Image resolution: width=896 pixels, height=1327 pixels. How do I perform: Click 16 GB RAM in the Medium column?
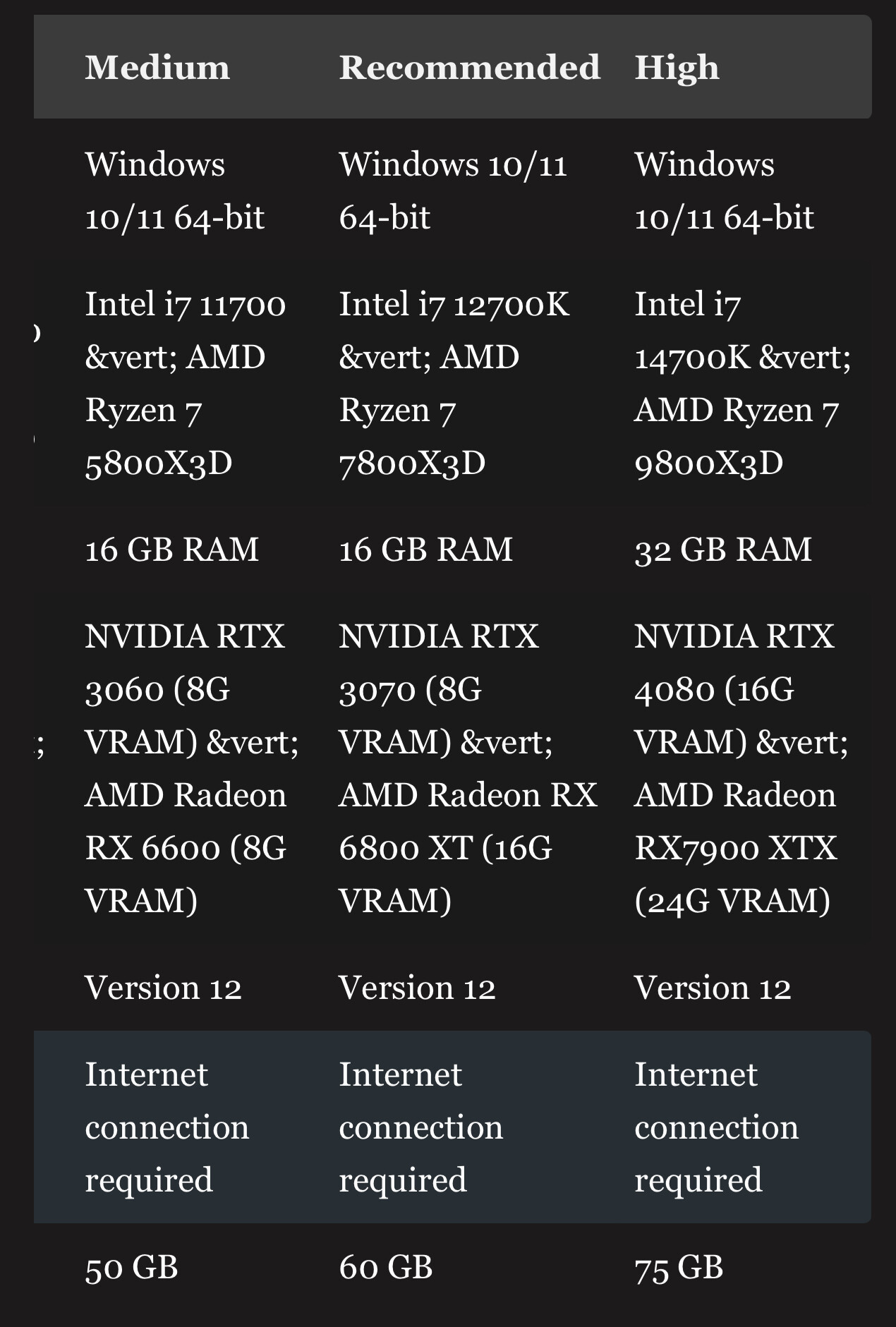pos(172,550)
